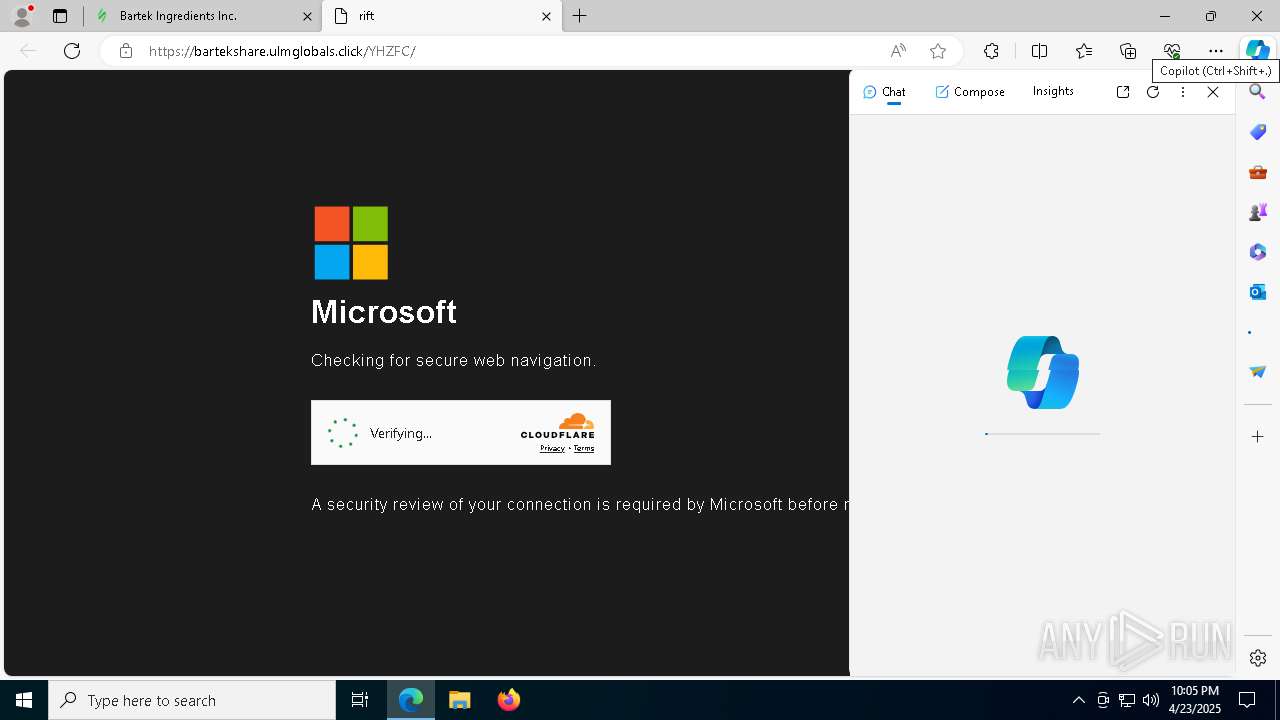This screenshot has height=720, width=1280.
Task: Click taskbar search box
Action: (x=192, y=700)
